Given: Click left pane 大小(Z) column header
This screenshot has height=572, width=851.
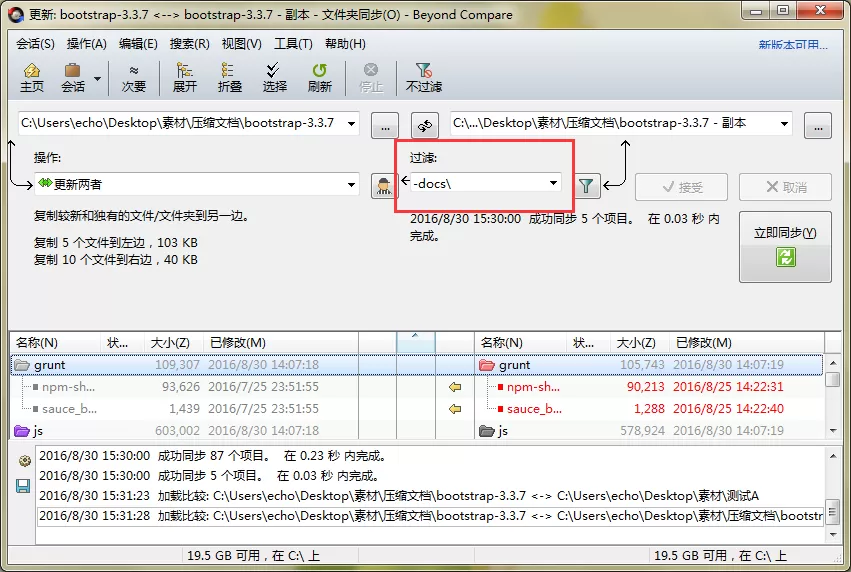Looking at the screenshot, I should click(x=173, y=343).
